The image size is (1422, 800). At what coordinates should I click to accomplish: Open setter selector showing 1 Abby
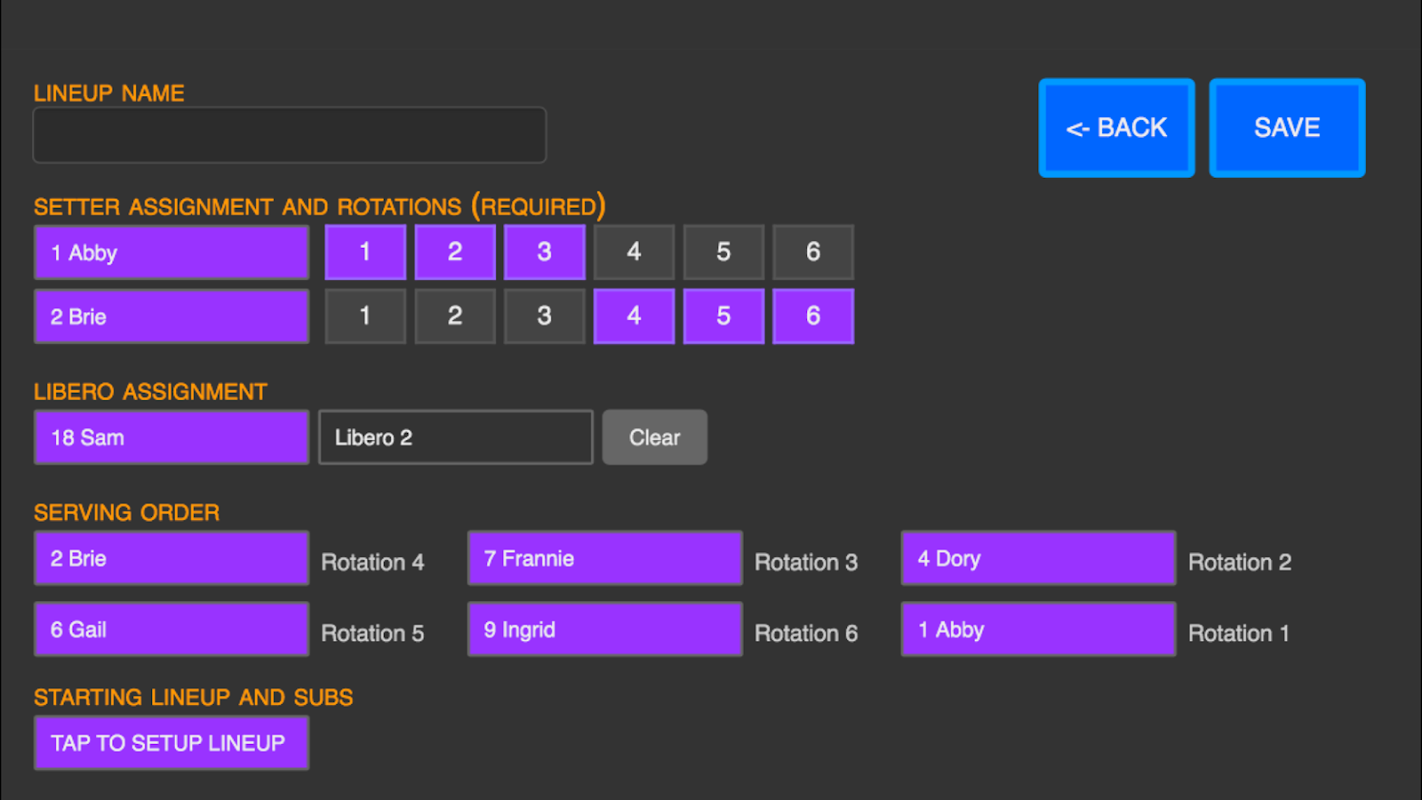point(171,252)
